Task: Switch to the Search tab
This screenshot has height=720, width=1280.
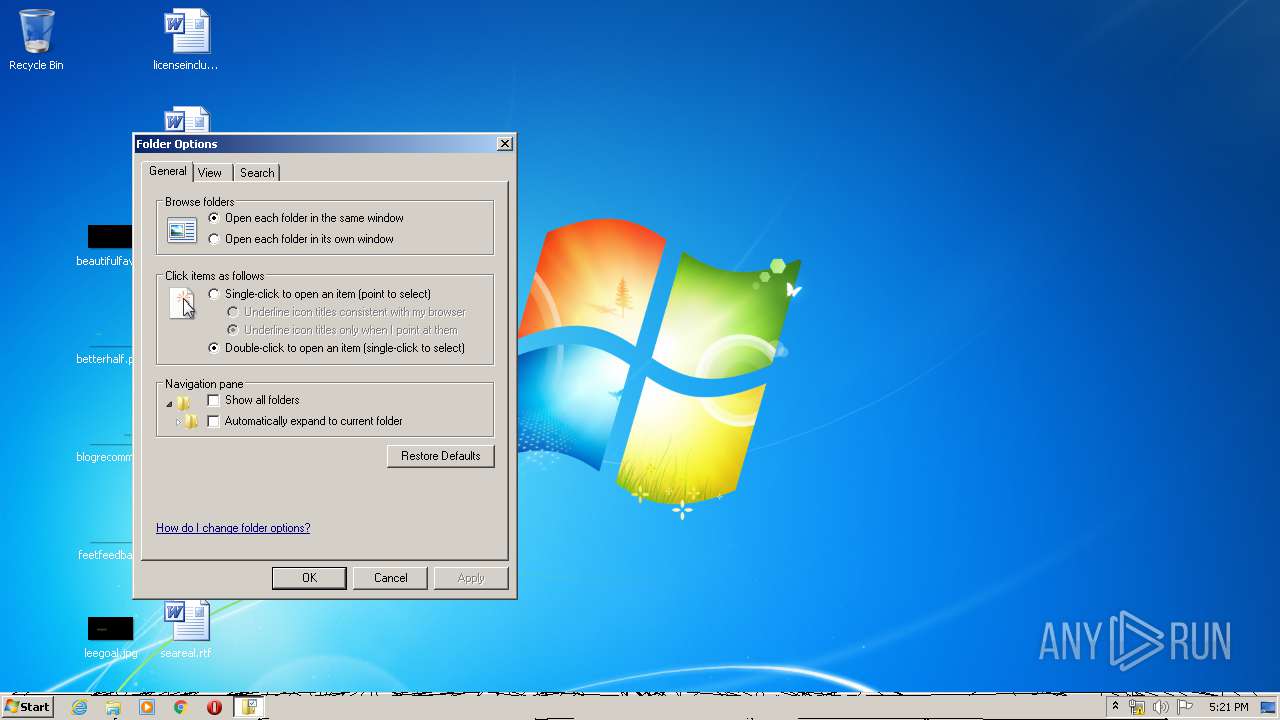Action: [257, 173]
